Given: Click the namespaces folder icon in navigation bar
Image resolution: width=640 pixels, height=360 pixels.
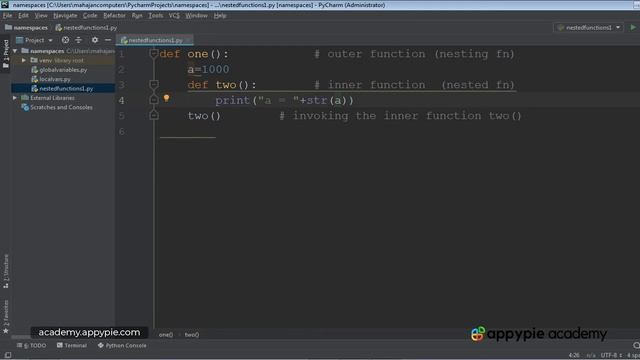Looking at the screenshot, I should pos(8,27).
